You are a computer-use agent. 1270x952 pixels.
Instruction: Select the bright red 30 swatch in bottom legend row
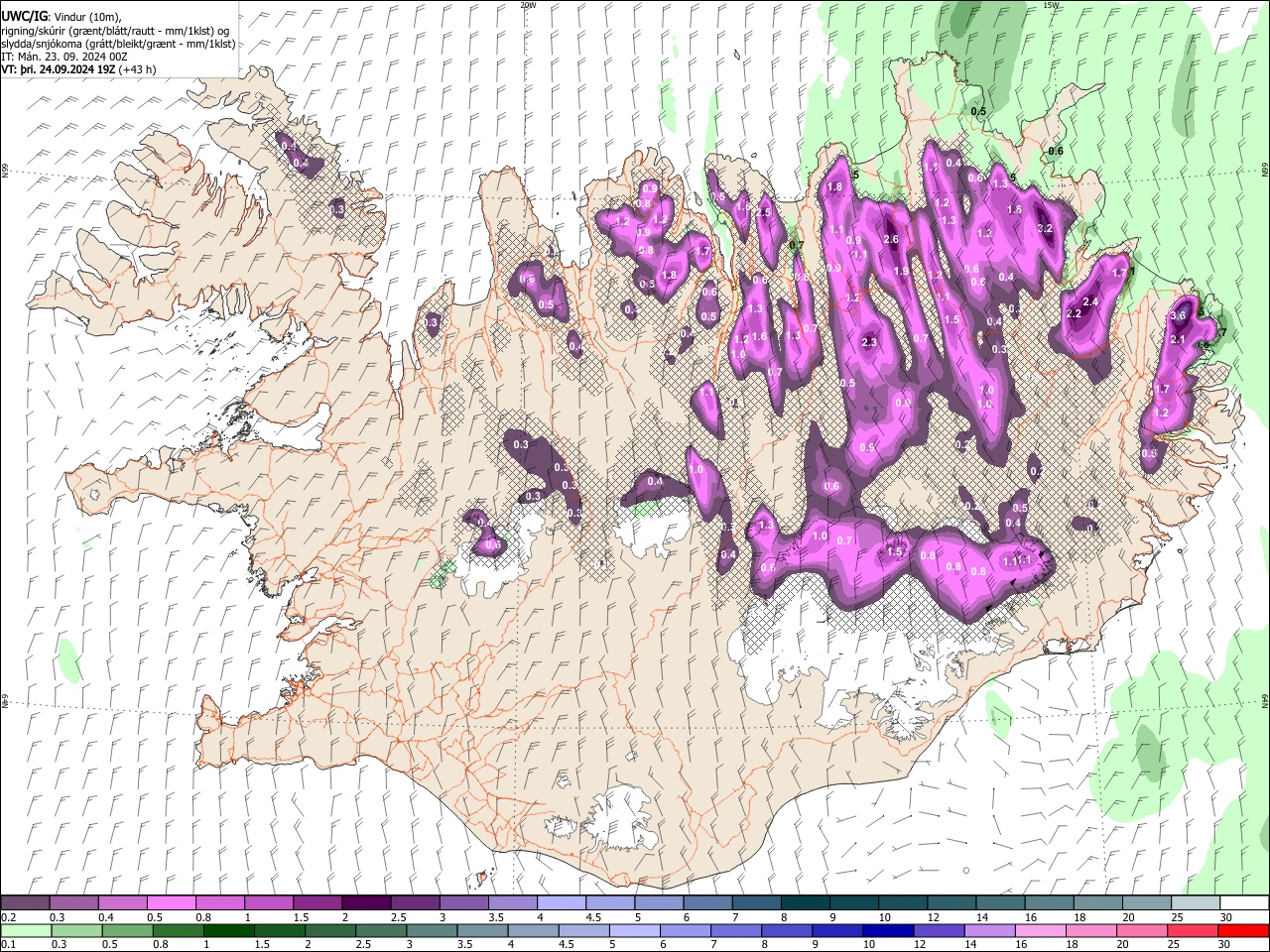point(1242,931)
